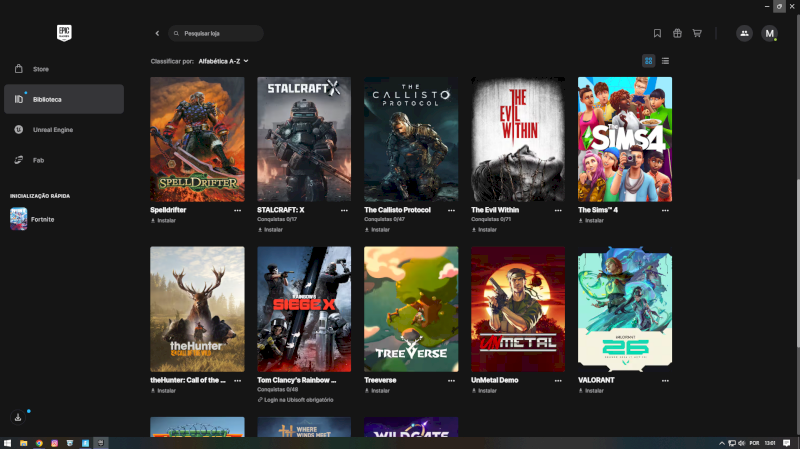800x449 pixels.
Task: Open The Sims 4 options menu
Action: (665, 210)
